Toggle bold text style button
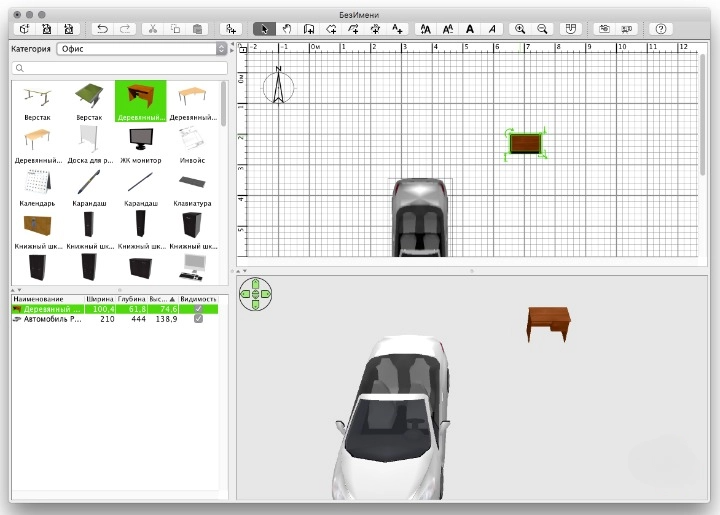 tap(470, 29)
